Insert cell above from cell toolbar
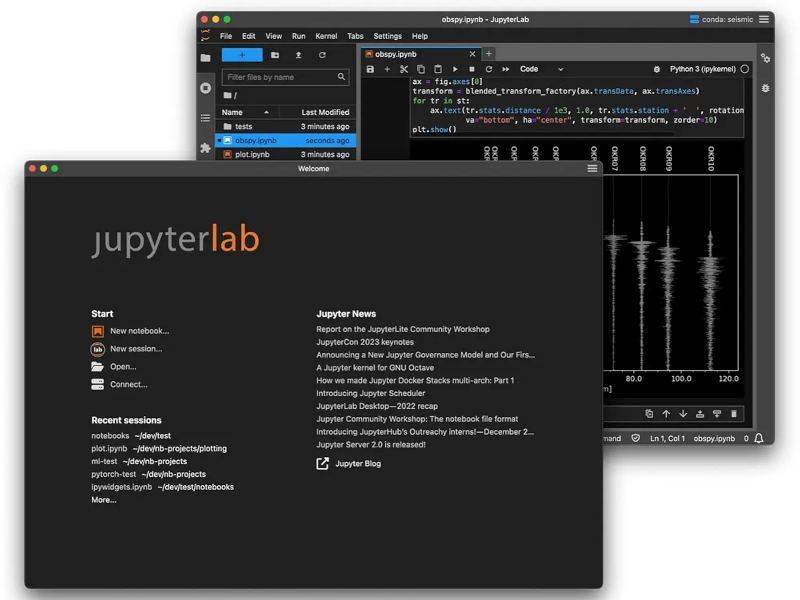Viewport: 800px width, 600px height. click(x=700, y=414)
